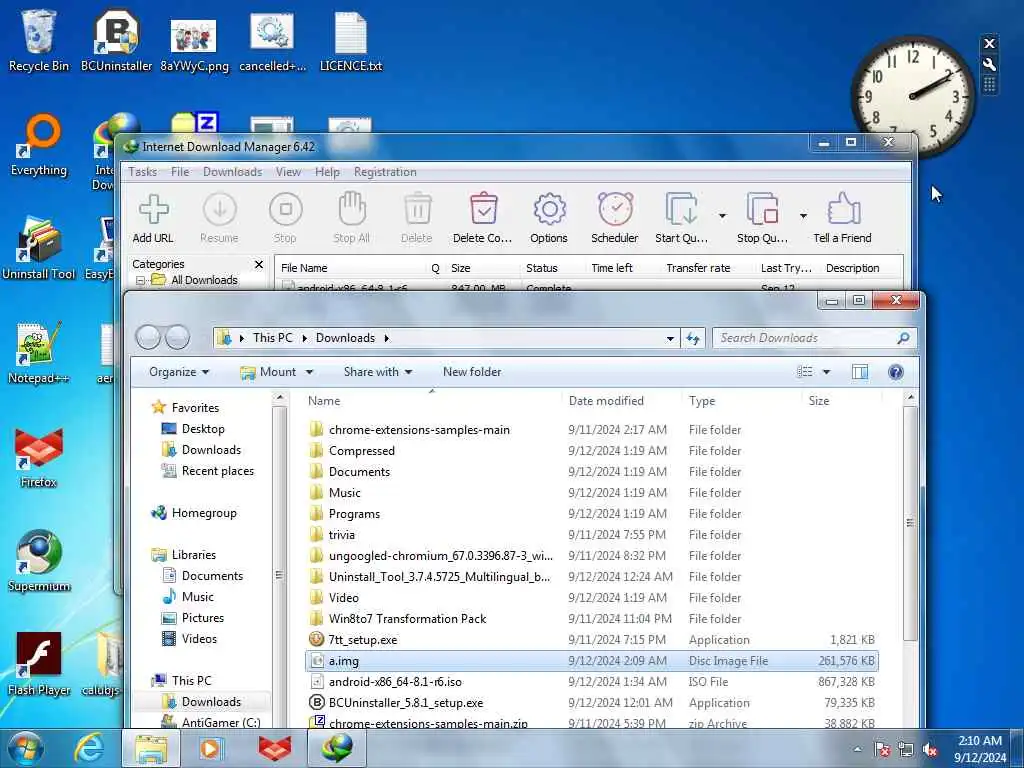
Task: Sort files by Date modified column
Action: click(x=621, y=401)
